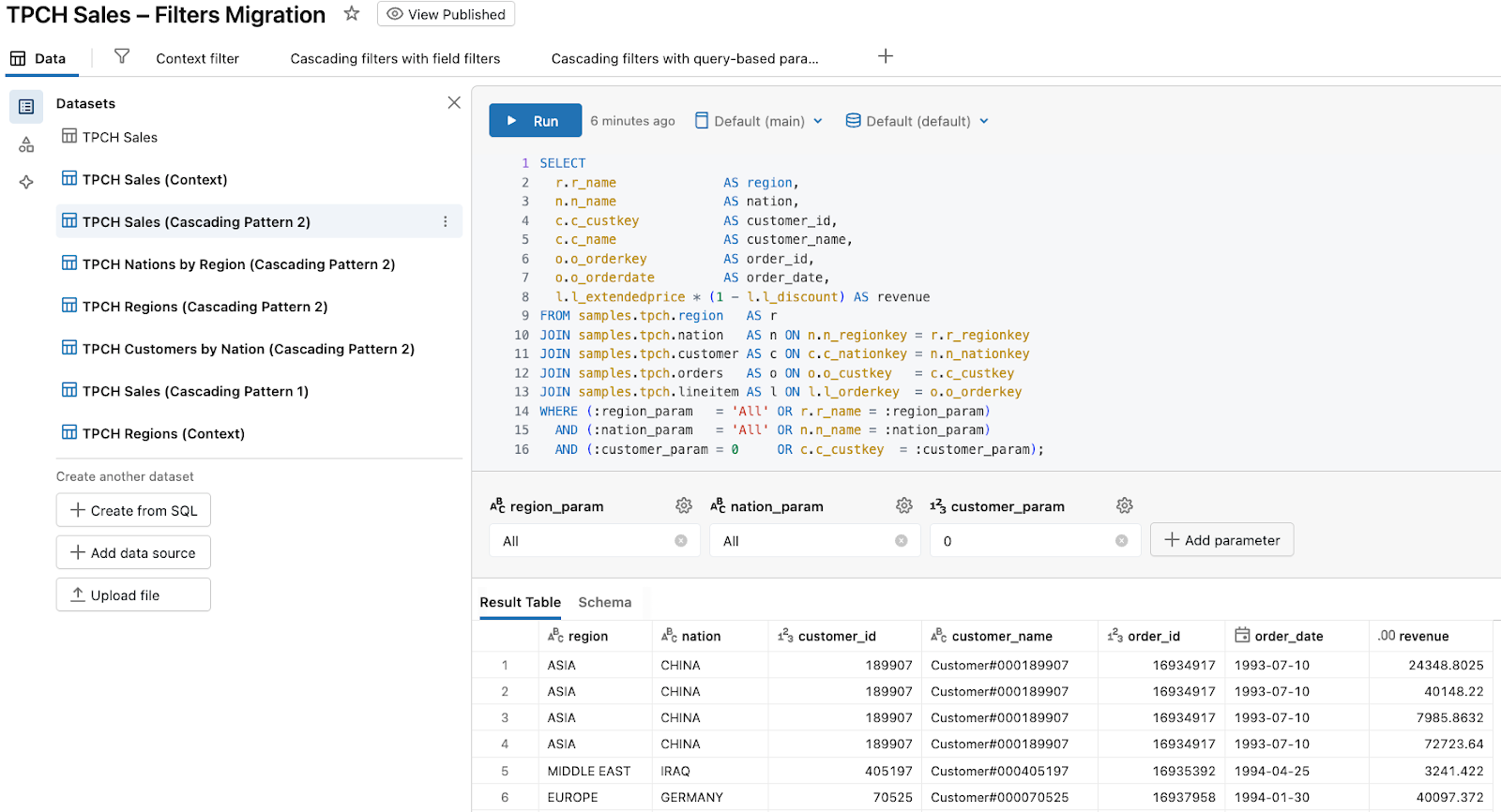Select TPCH Regions (Cascading Pattern 2) dataset
Image resolution: width=1501 pixels, height=812 pixels.
259,307
